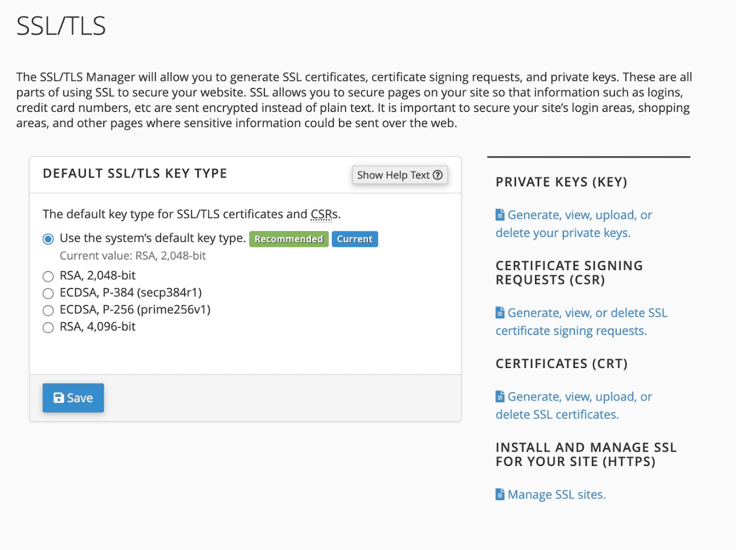Viewport: 736px width, 550px height.
Task: Click the green Recommended badge
Action: pyautogui.click(x=288, y=239)
